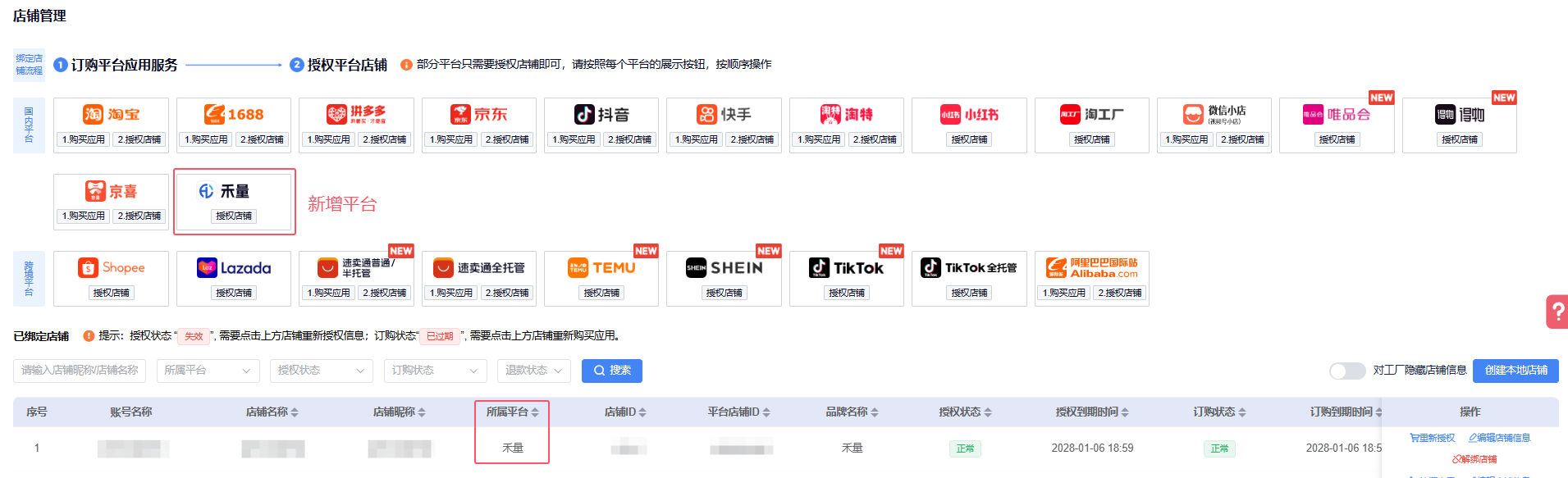Click the Kuaishou (快手) logo

coord(724,115)
